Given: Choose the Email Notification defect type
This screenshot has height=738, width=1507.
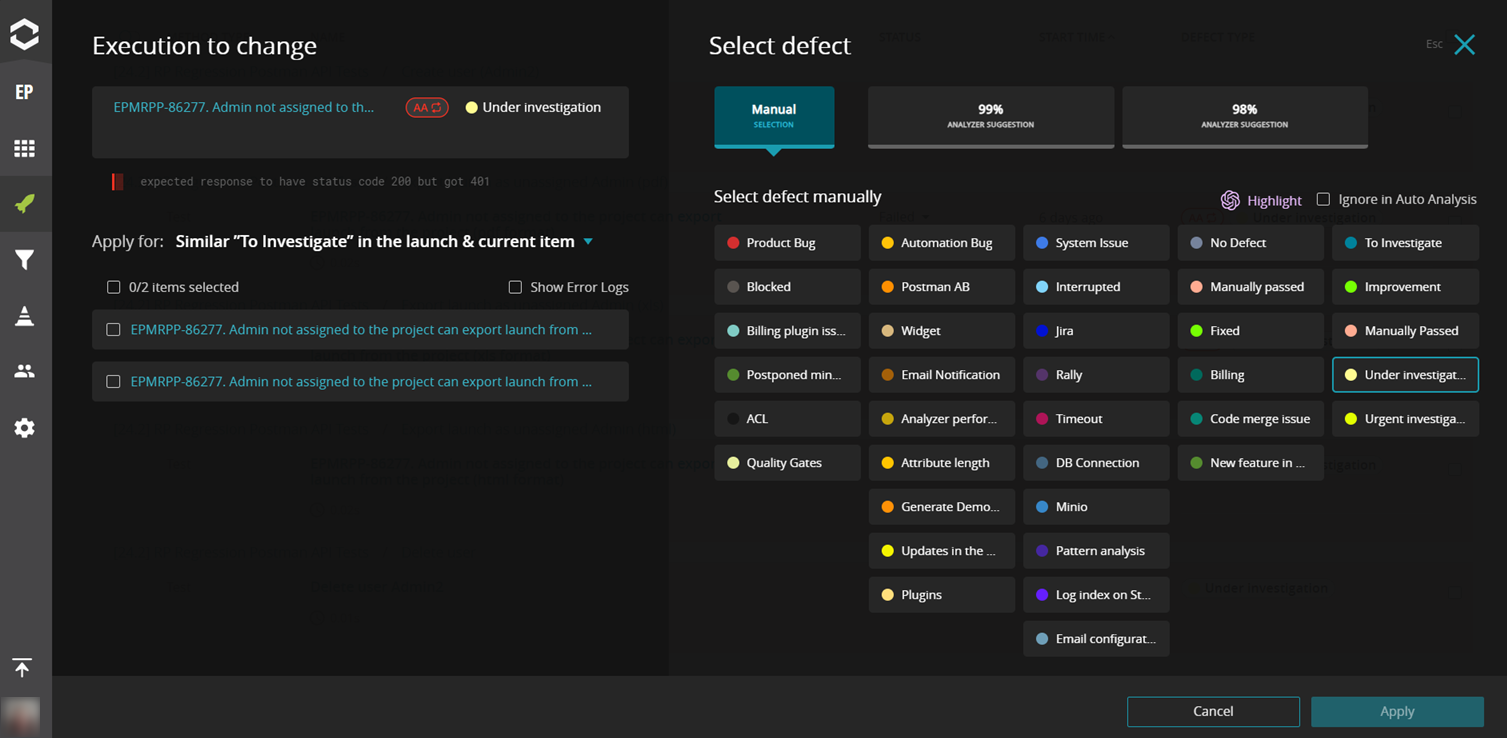Looking at the screenshot, I should click(942, 375).
